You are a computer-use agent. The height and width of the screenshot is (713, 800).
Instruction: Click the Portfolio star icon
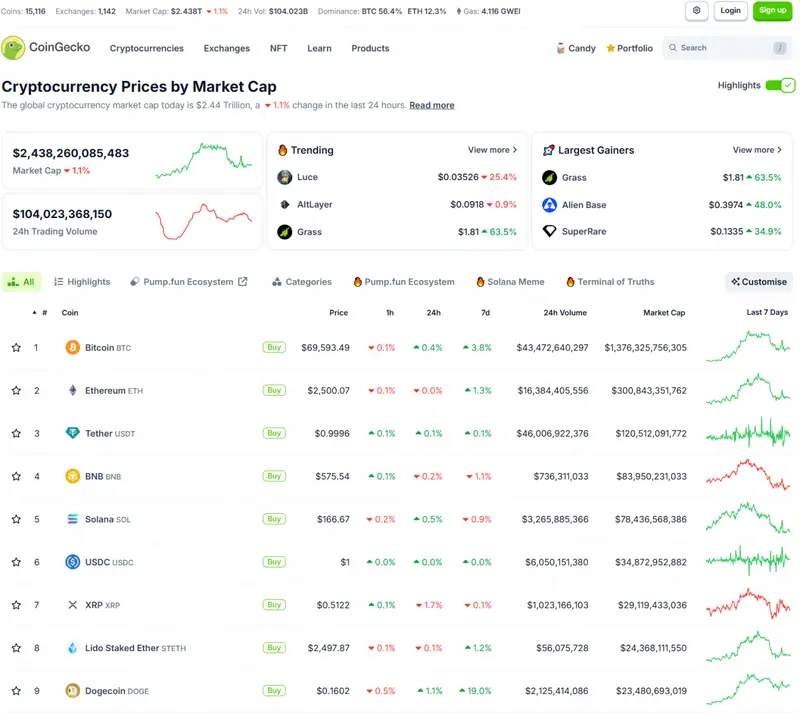tap(610, 48)
